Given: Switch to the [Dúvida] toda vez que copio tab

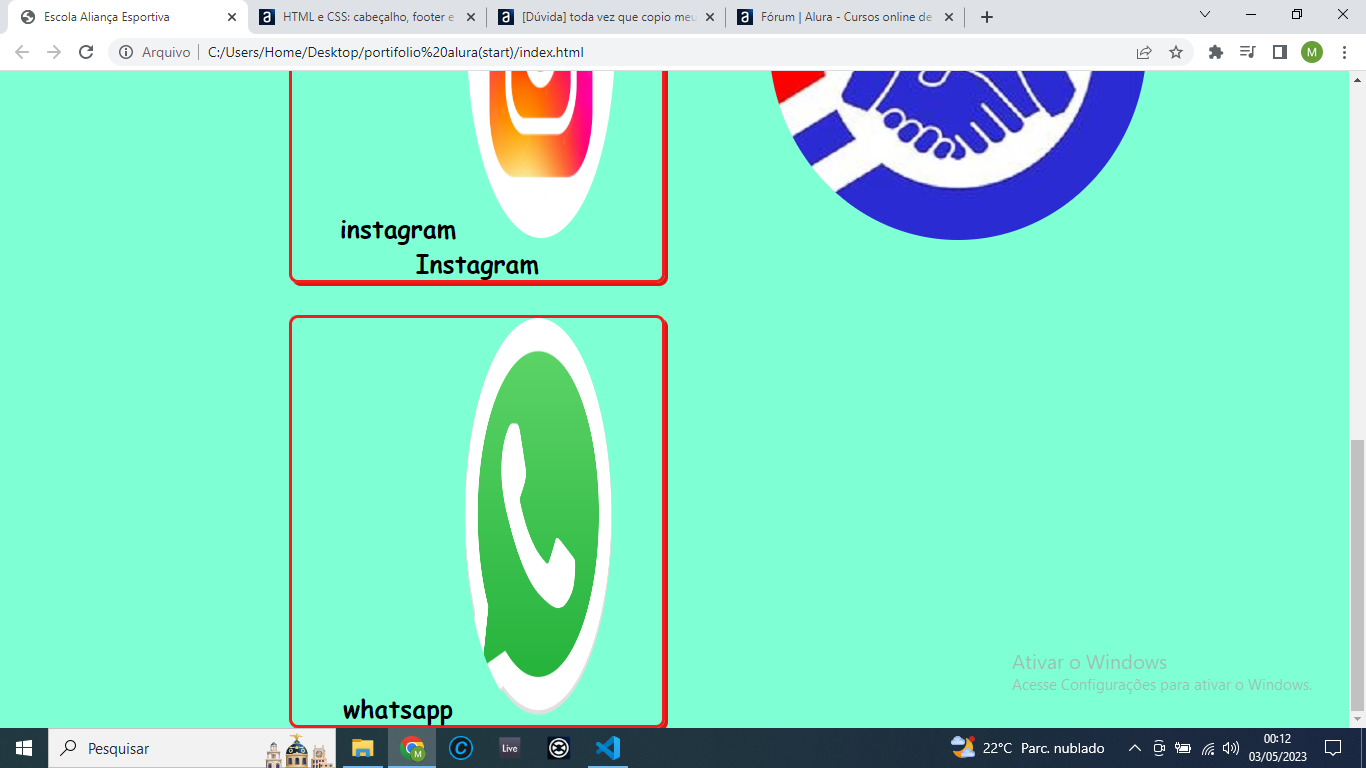Looking at the screenshot, I should (606, 17).
